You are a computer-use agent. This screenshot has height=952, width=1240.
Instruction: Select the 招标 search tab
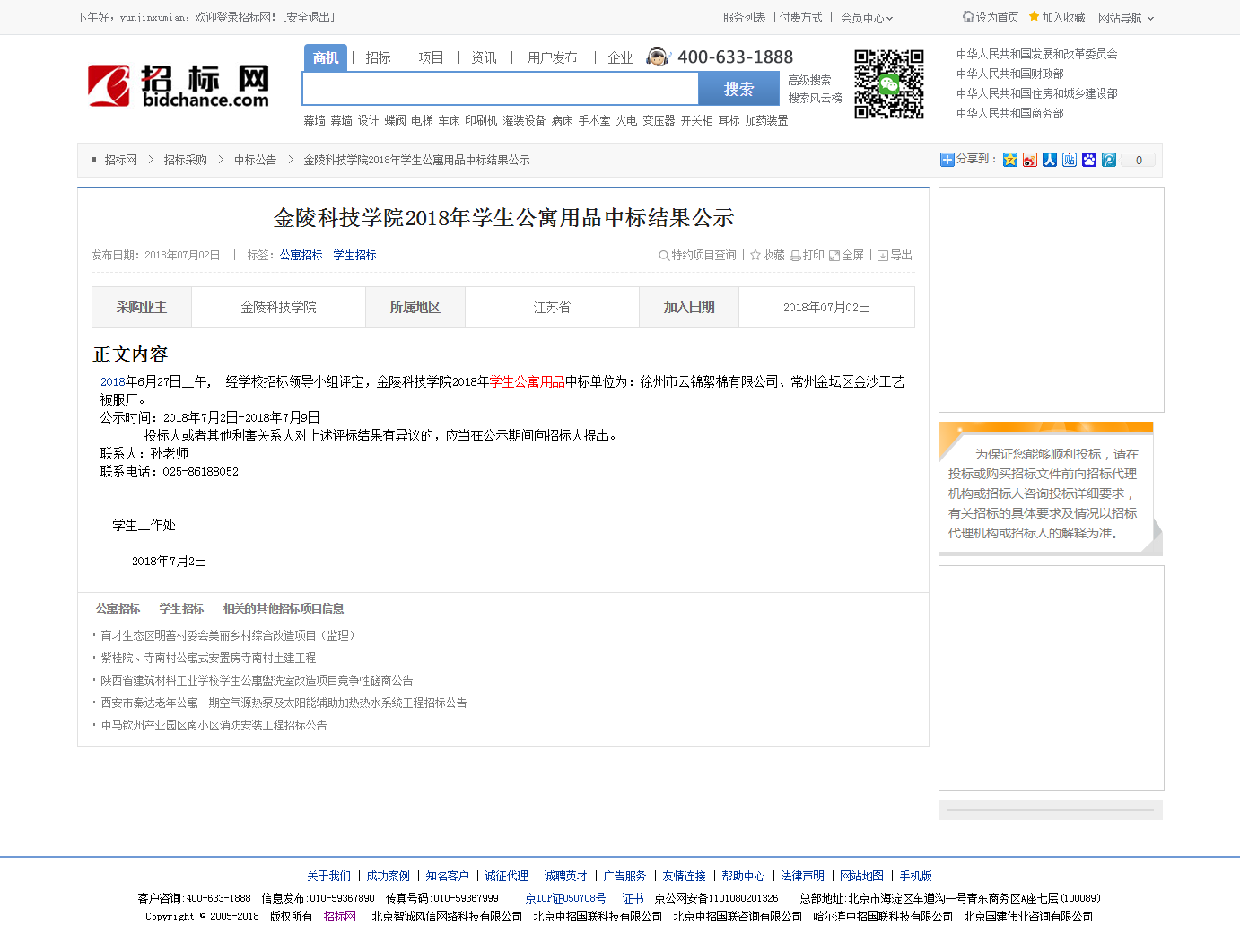pos(378,57)
